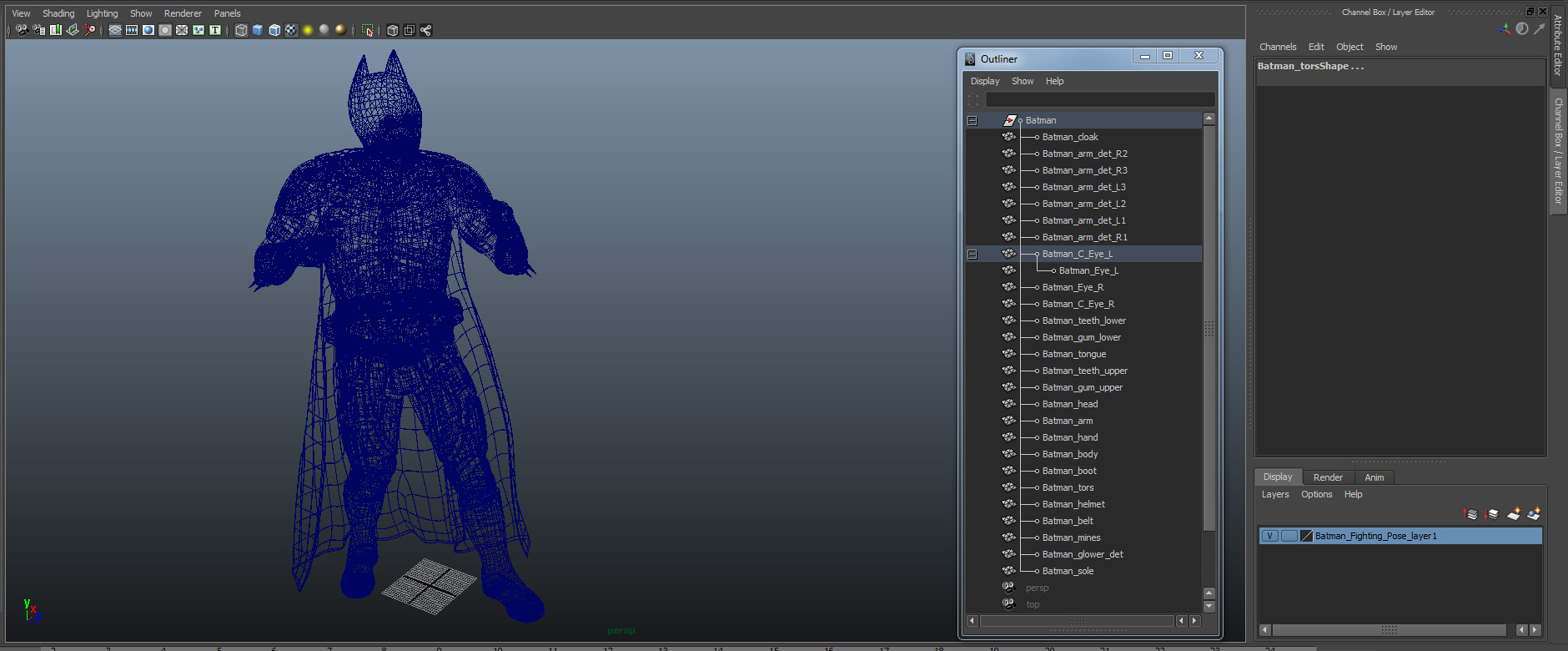The height and width of the screenshot is (651, 1568).
Task: Select Batman_Eye_L child node in Outliner
Action: click(x=1088, y=270)
